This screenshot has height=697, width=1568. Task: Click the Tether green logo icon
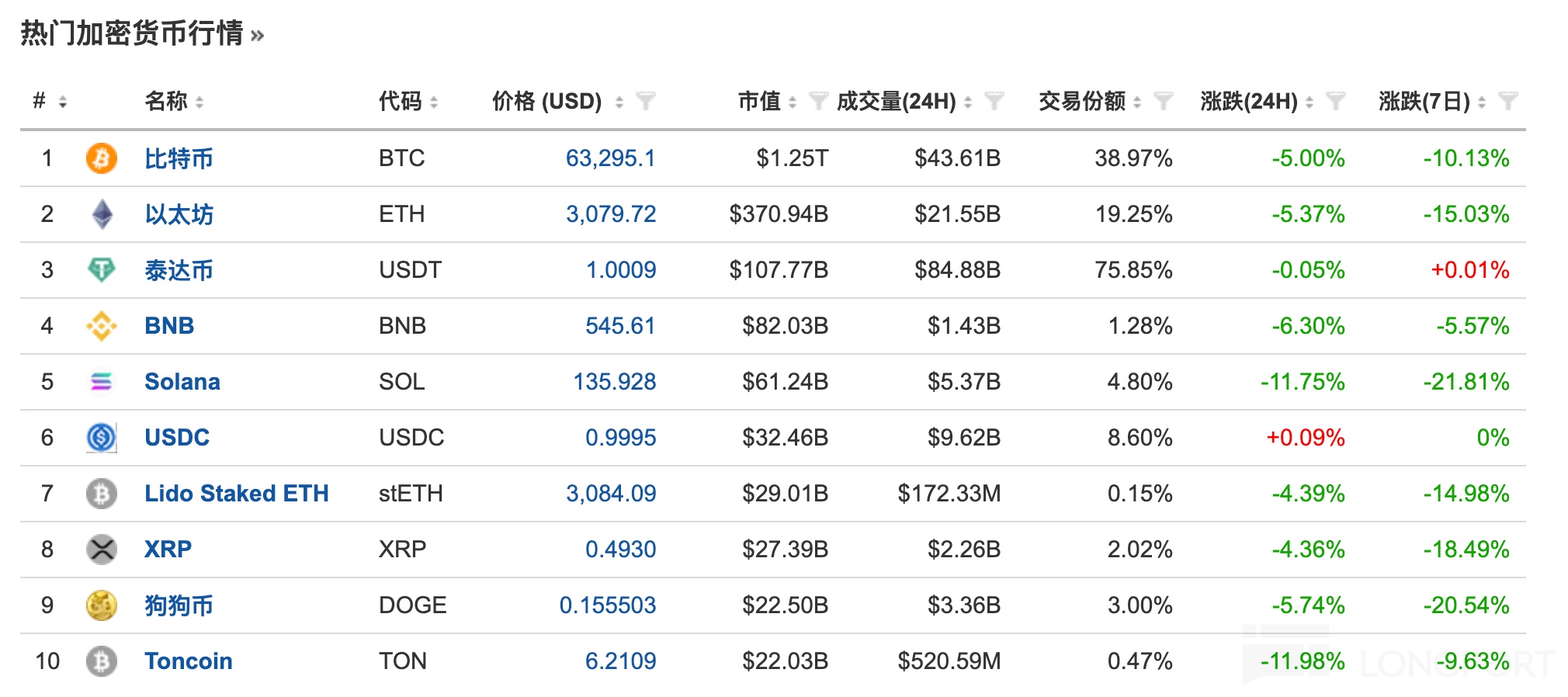[x=101, y=270]
